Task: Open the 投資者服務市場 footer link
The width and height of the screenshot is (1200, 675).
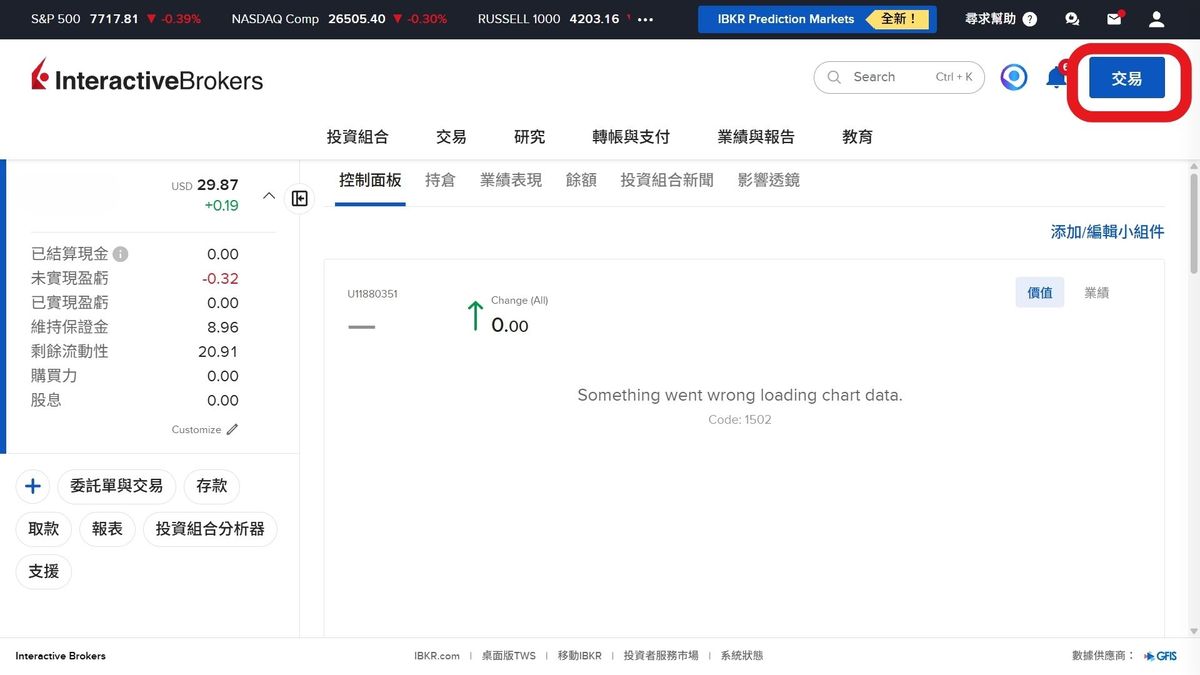Action: point(661,656)
